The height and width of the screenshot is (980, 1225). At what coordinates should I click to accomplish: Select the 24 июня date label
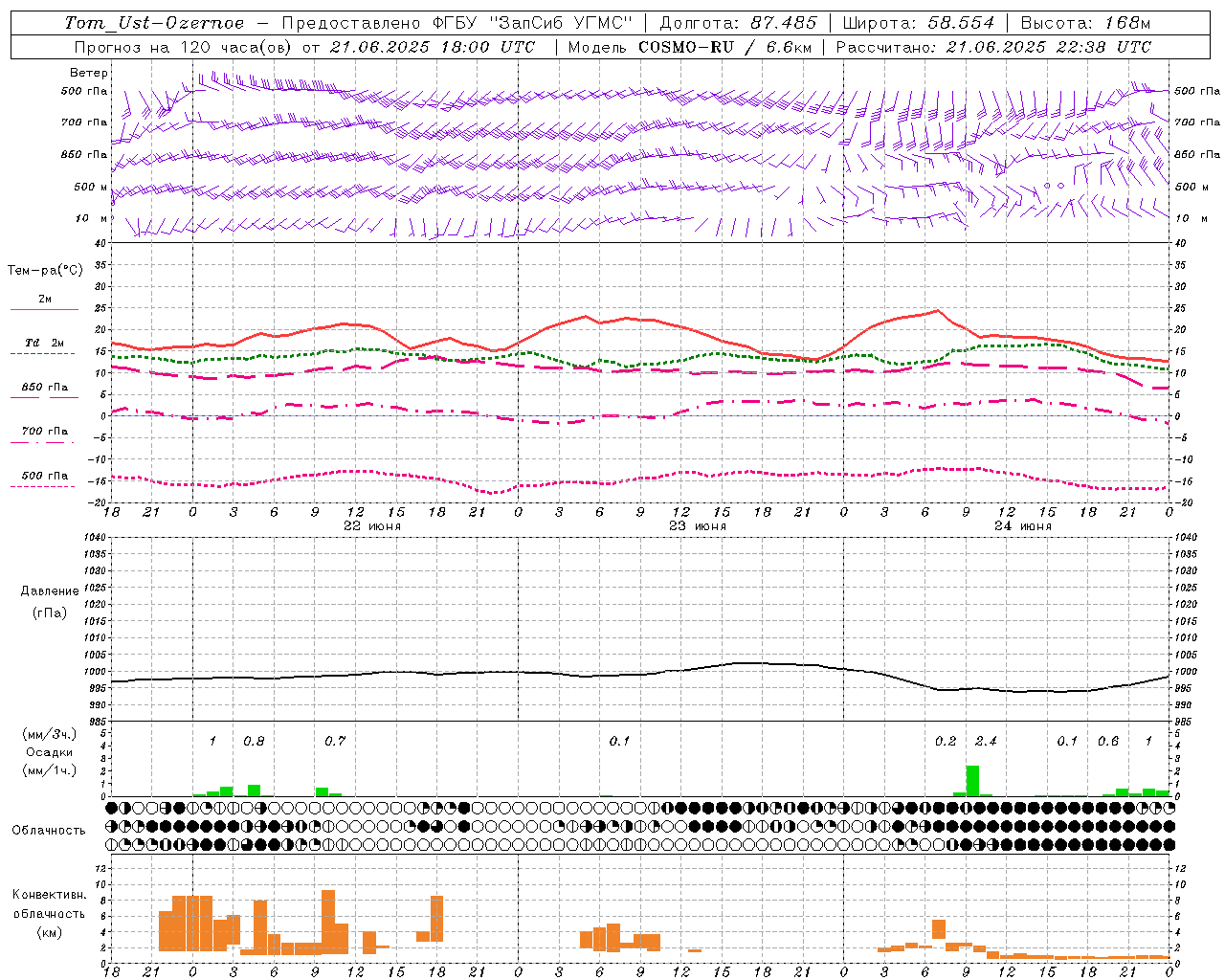click(1023, 526)
